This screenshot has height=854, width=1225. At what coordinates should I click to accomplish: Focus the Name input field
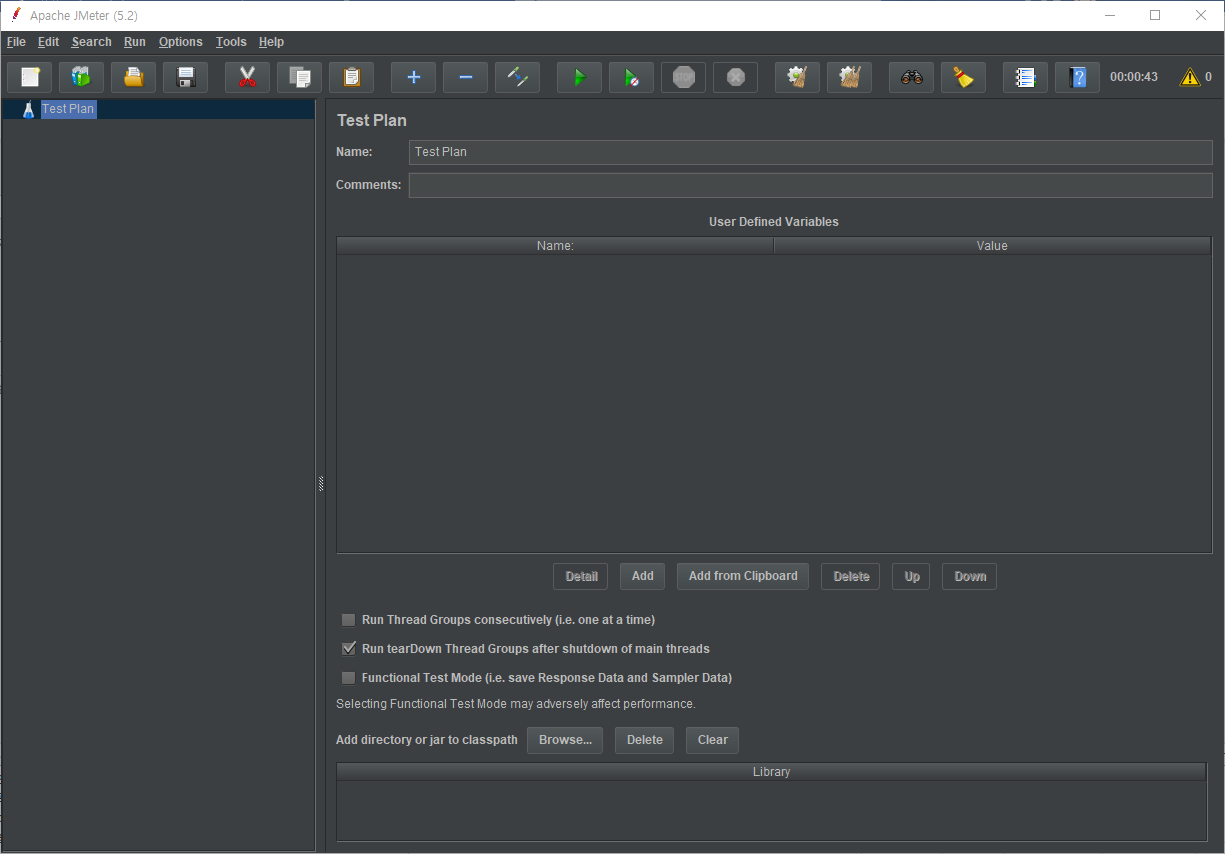[x=811, y=152]
